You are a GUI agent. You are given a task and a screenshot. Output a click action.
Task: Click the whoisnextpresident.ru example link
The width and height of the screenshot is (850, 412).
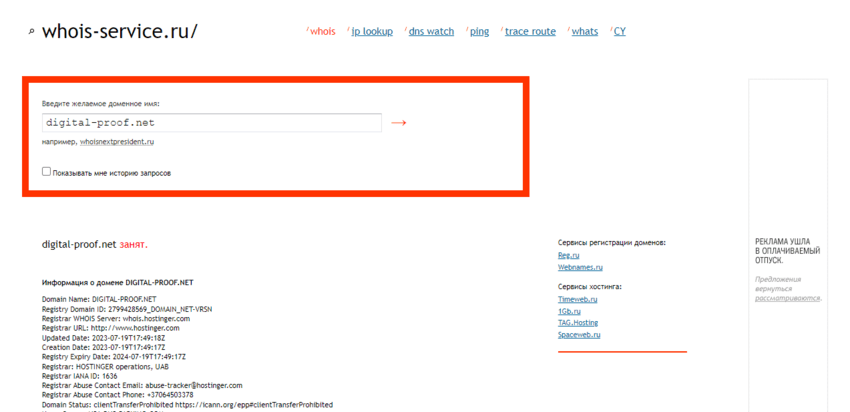[x=117, y=142]
